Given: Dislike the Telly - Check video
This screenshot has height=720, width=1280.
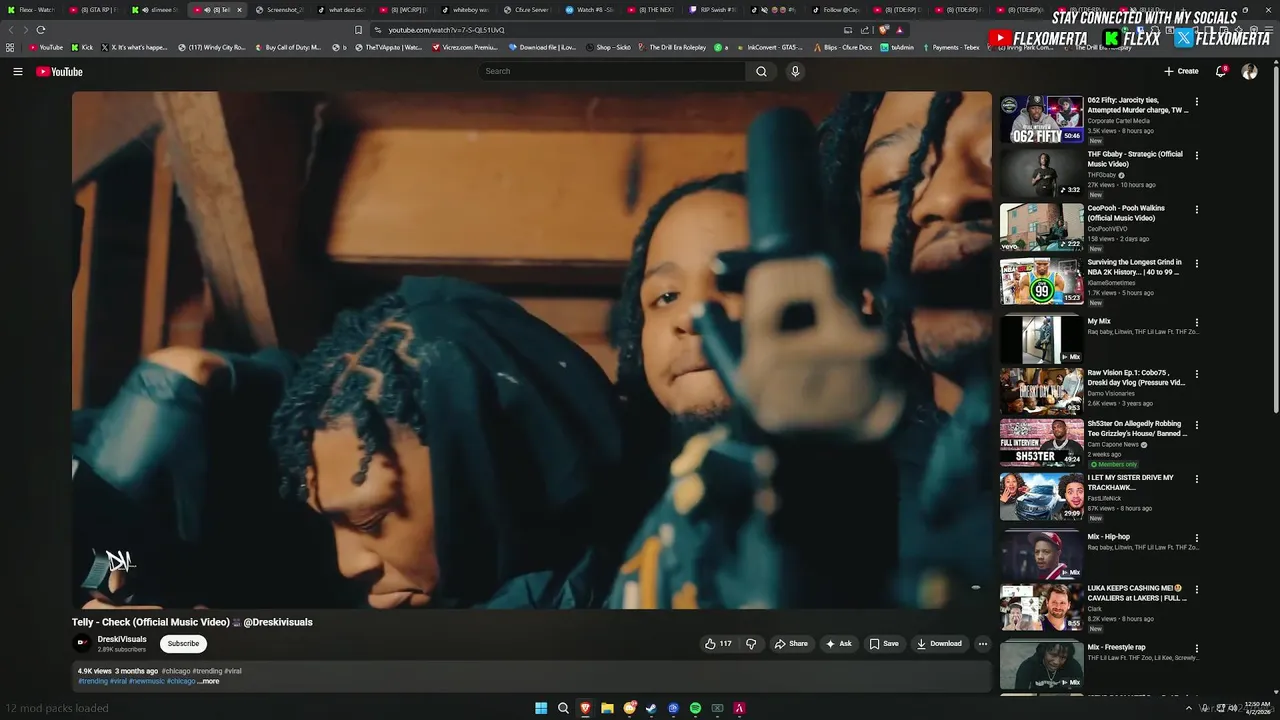Looking at the screenshot, I should click(751, 644).
